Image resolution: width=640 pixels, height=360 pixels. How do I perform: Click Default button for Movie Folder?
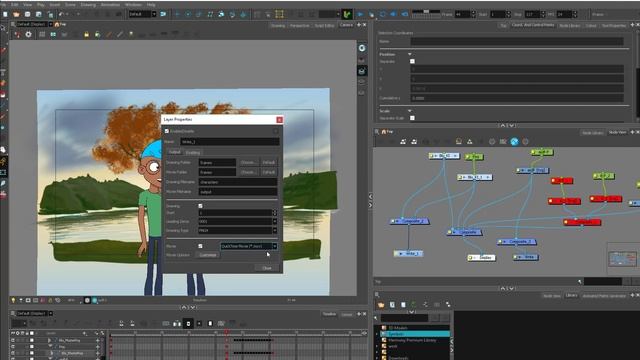coord(269,172)
